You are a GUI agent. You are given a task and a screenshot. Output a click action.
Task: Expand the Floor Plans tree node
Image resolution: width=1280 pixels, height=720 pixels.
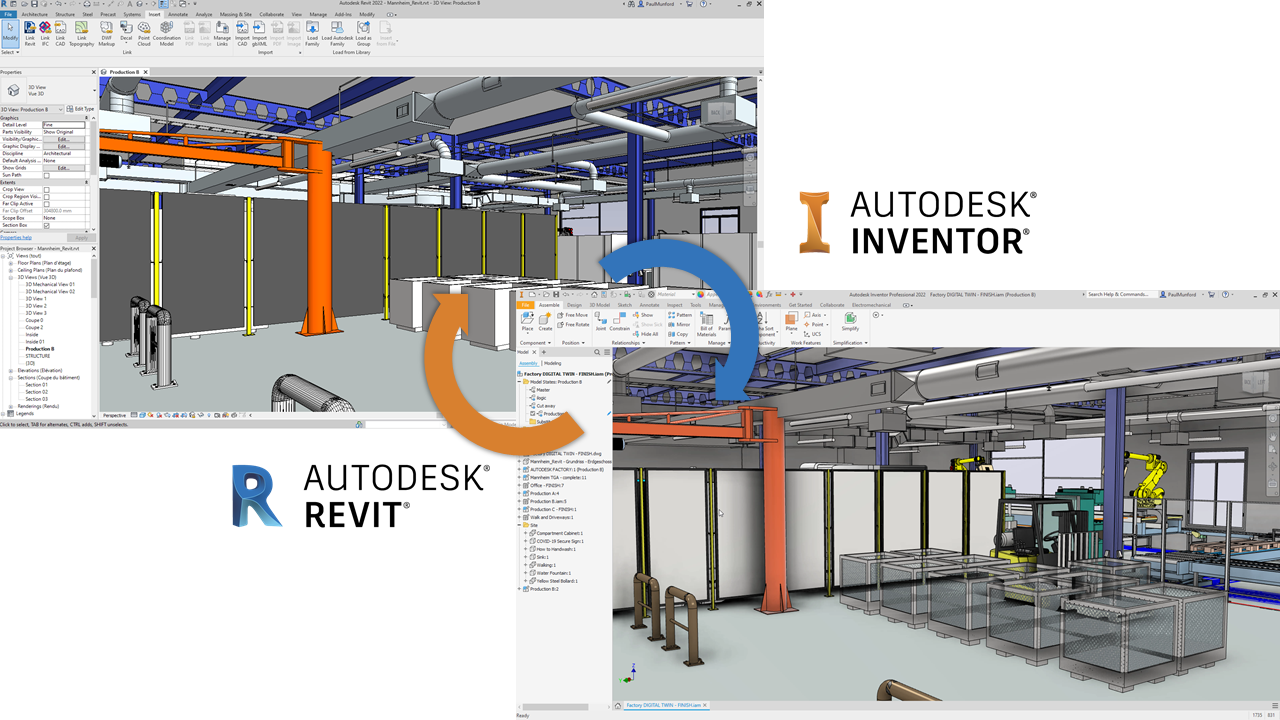pyautogui.click(x=11, y=262)
